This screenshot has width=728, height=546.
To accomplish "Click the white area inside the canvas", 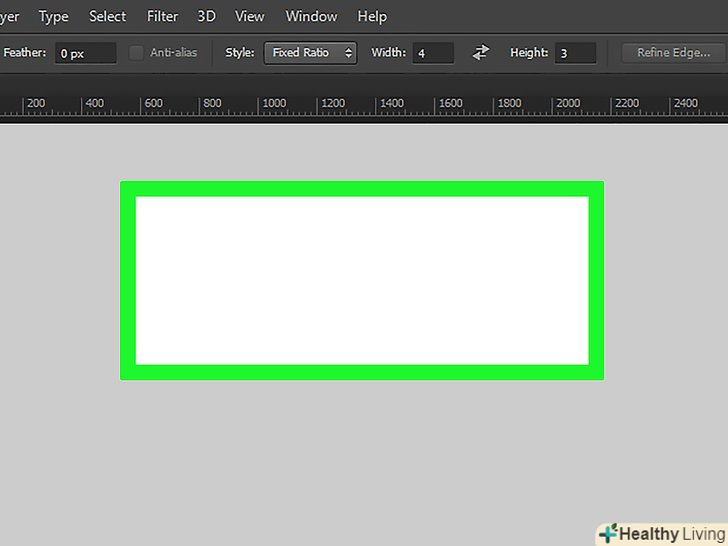I will (361, 280).
